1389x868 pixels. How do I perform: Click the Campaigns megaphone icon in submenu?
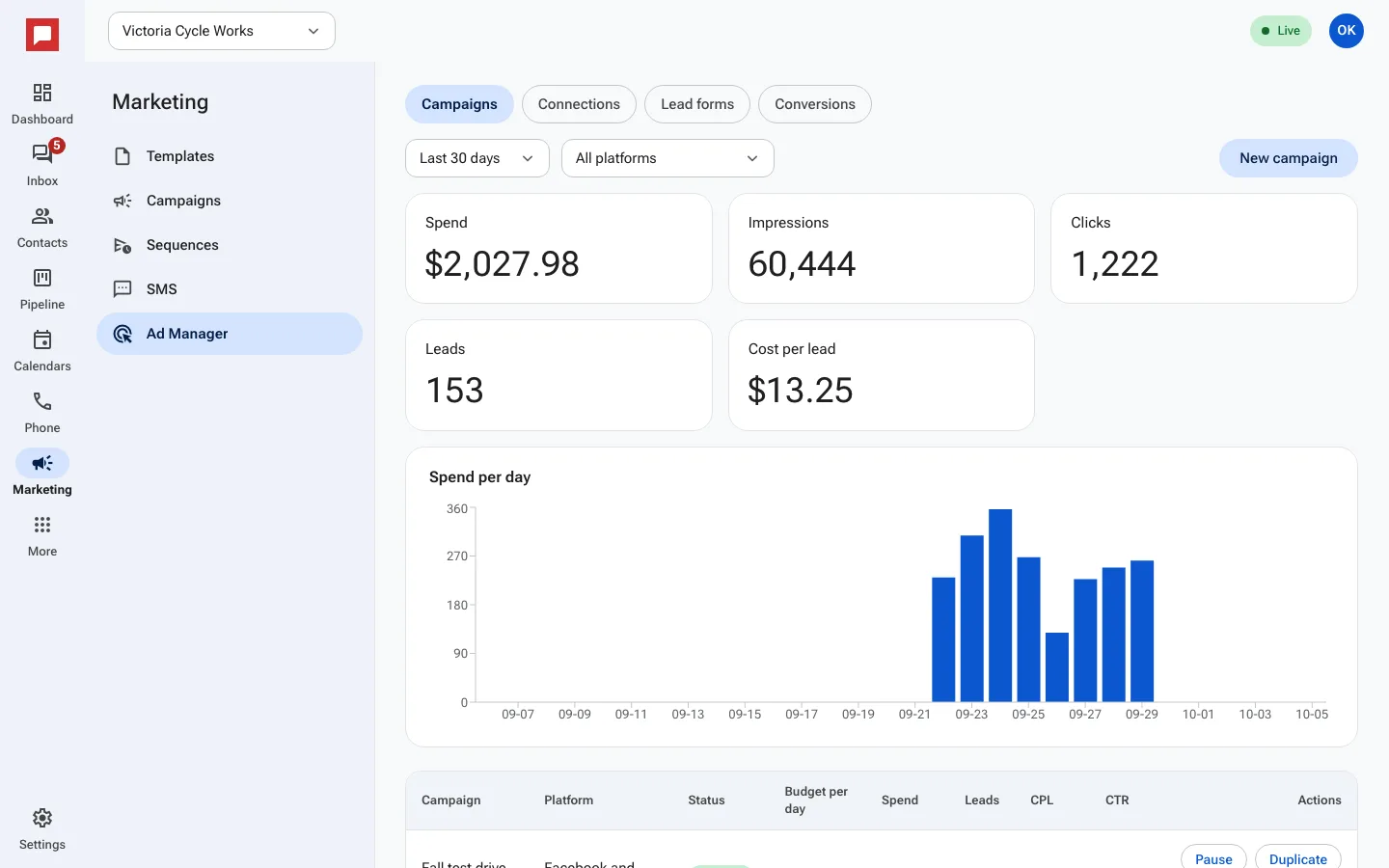point(123,201)
